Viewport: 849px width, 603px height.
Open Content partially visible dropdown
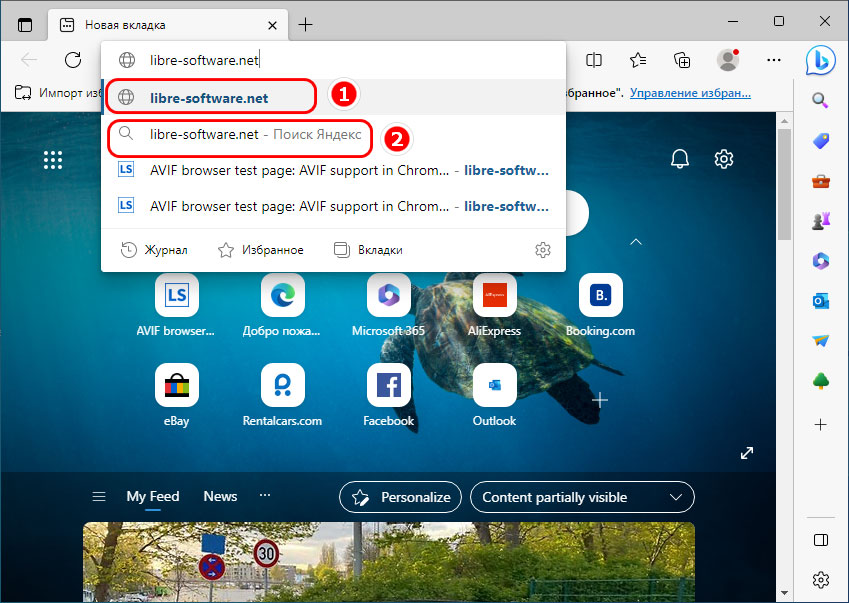coord(582,497)
